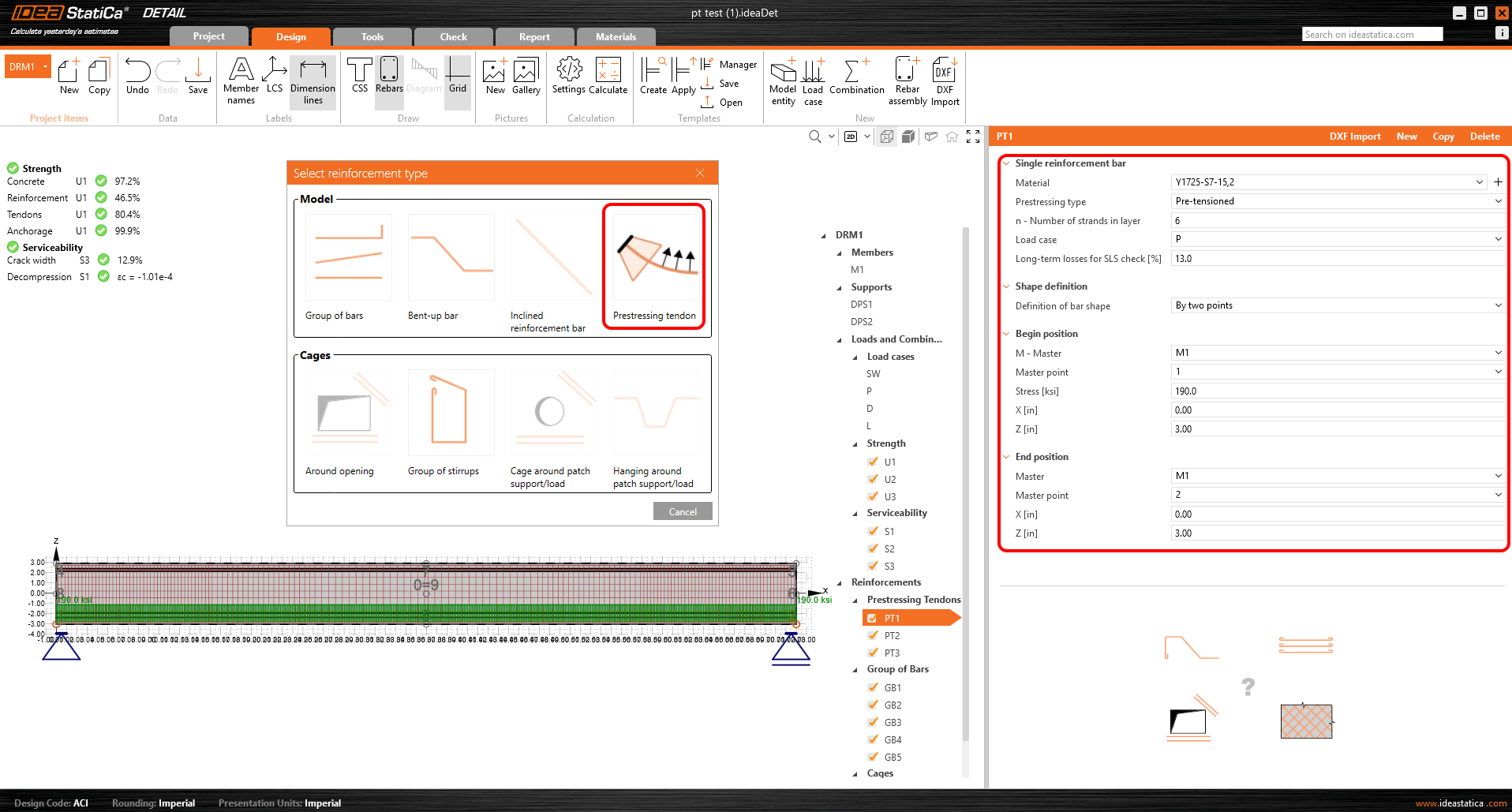Screen dimensions: 1512x812
Task: Expand the Definition of bar shape dropdown
Action: coord(1338,305)
